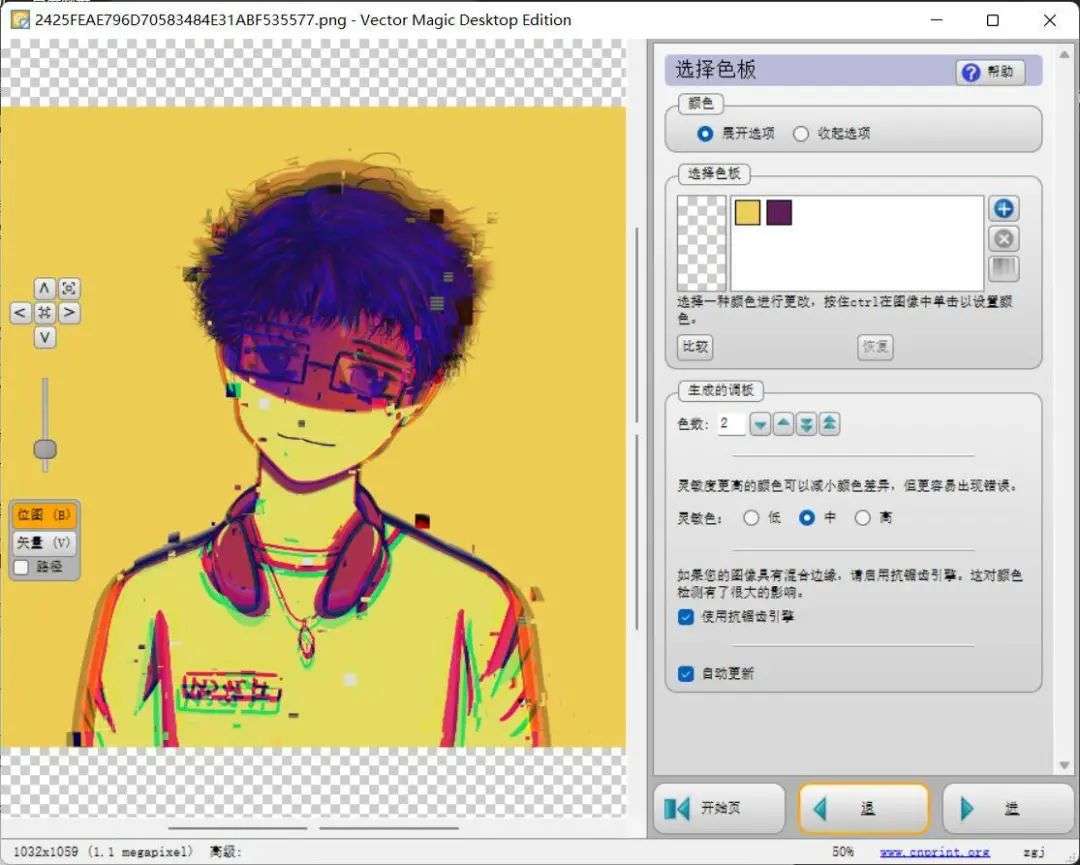This screenshot has height=865, width=1080.
Task: Click the 色数 number input field
Action: pos(731,424)
